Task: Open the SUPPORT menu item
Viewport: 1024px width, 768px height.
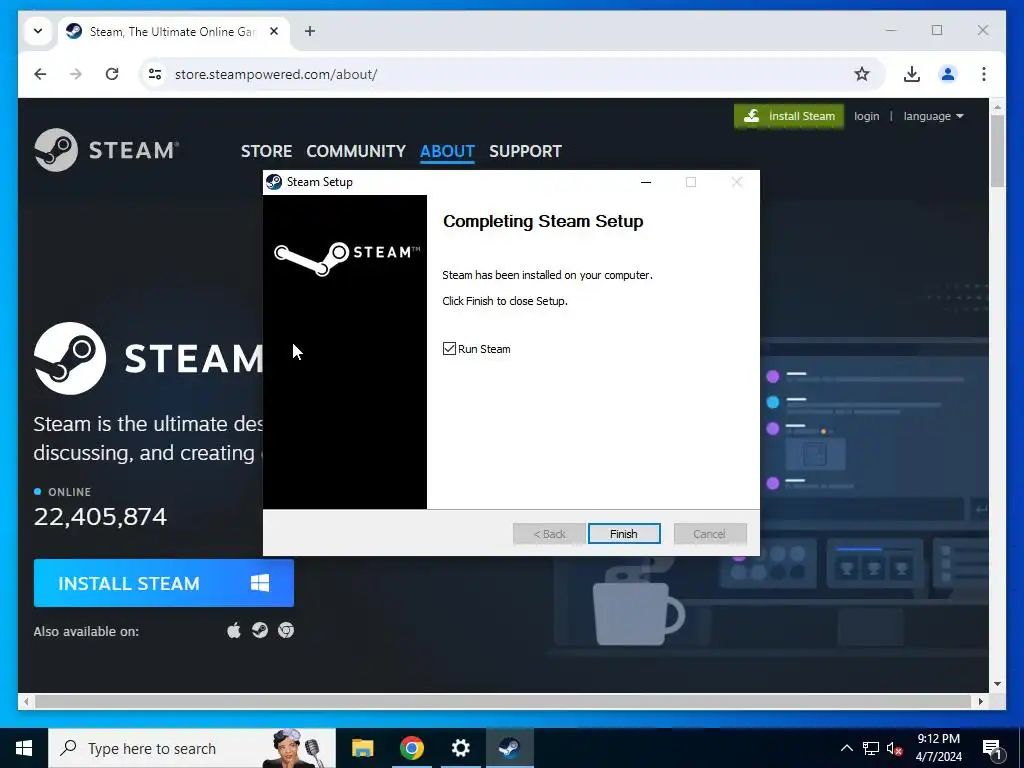Action: pyautogui.click(x=525, y=152)
